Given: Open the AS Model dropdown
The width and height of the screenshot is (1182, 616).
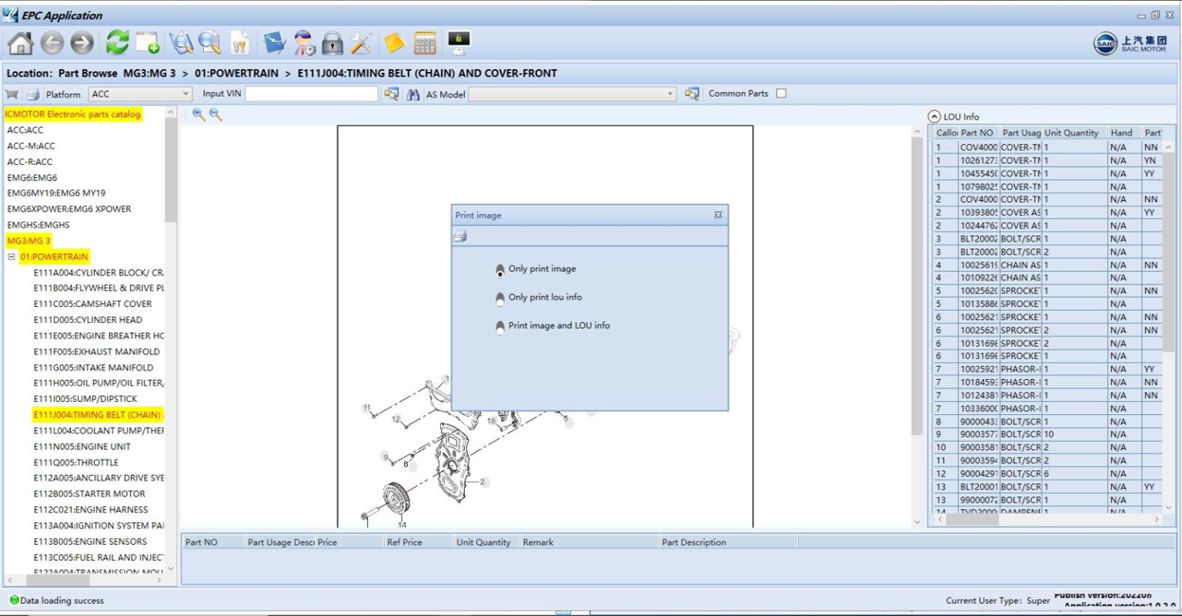Looking at the screenshot, I should (572, 94).
